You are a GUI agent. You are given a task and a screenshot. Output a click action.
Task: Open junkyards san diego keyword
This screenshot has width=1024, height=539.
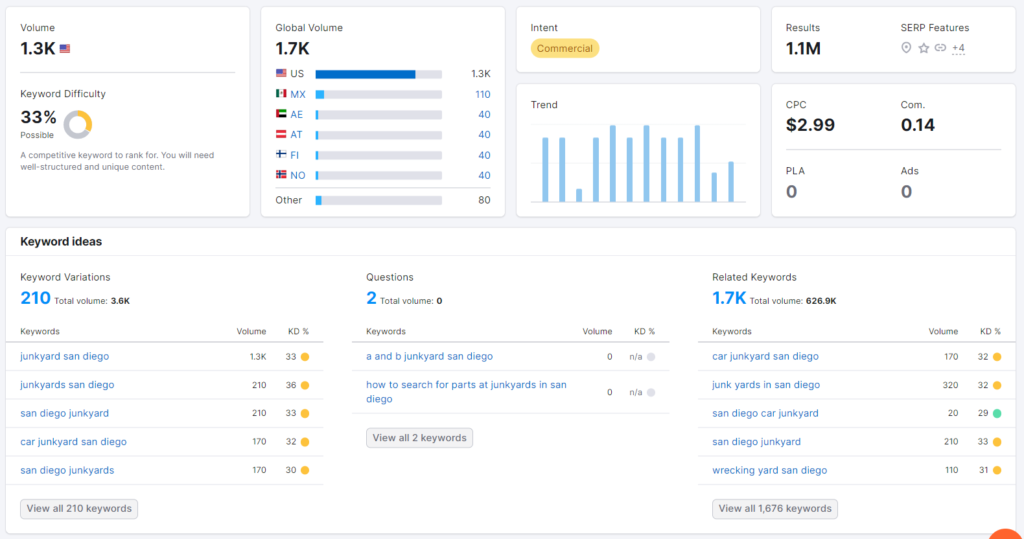pos(67,385)
